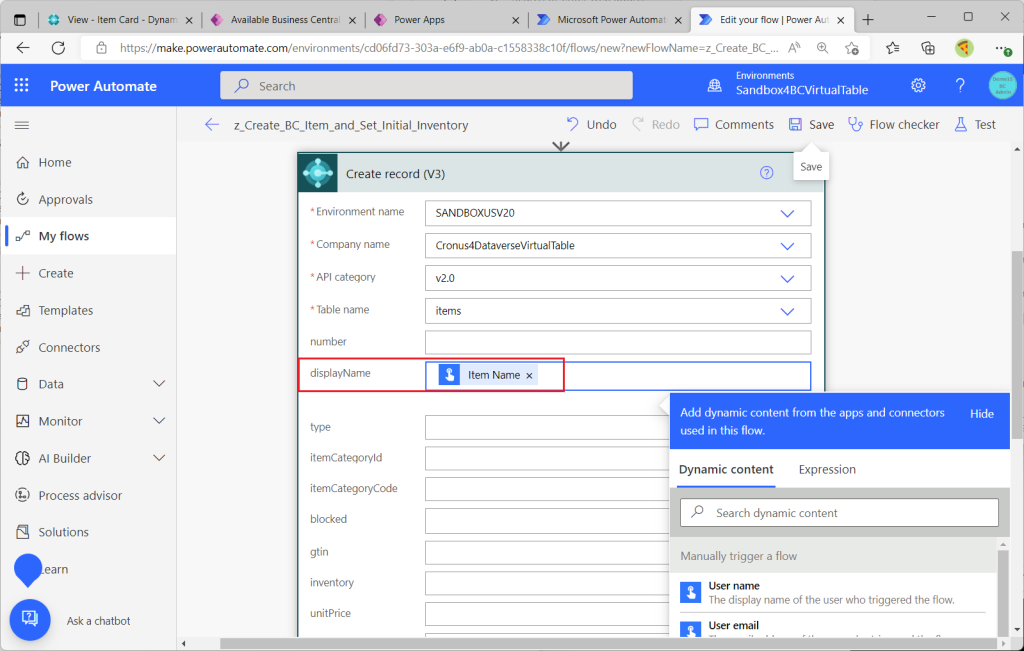1024x651 pixels.
Task: Open browser settings and more menu
Action: pos(1002,48)
